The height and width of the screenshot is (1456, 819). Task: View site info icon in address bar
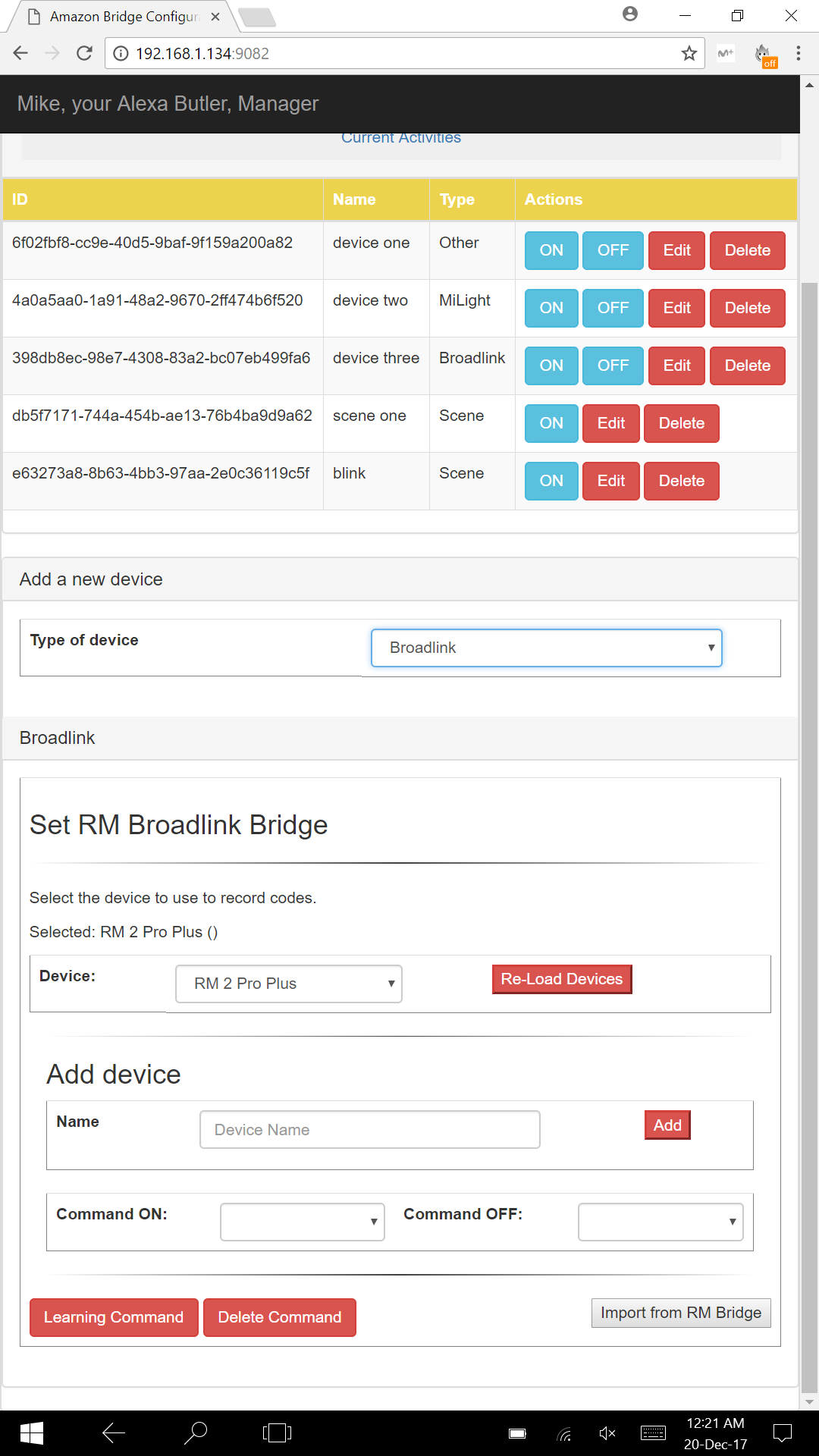[120, 53]
